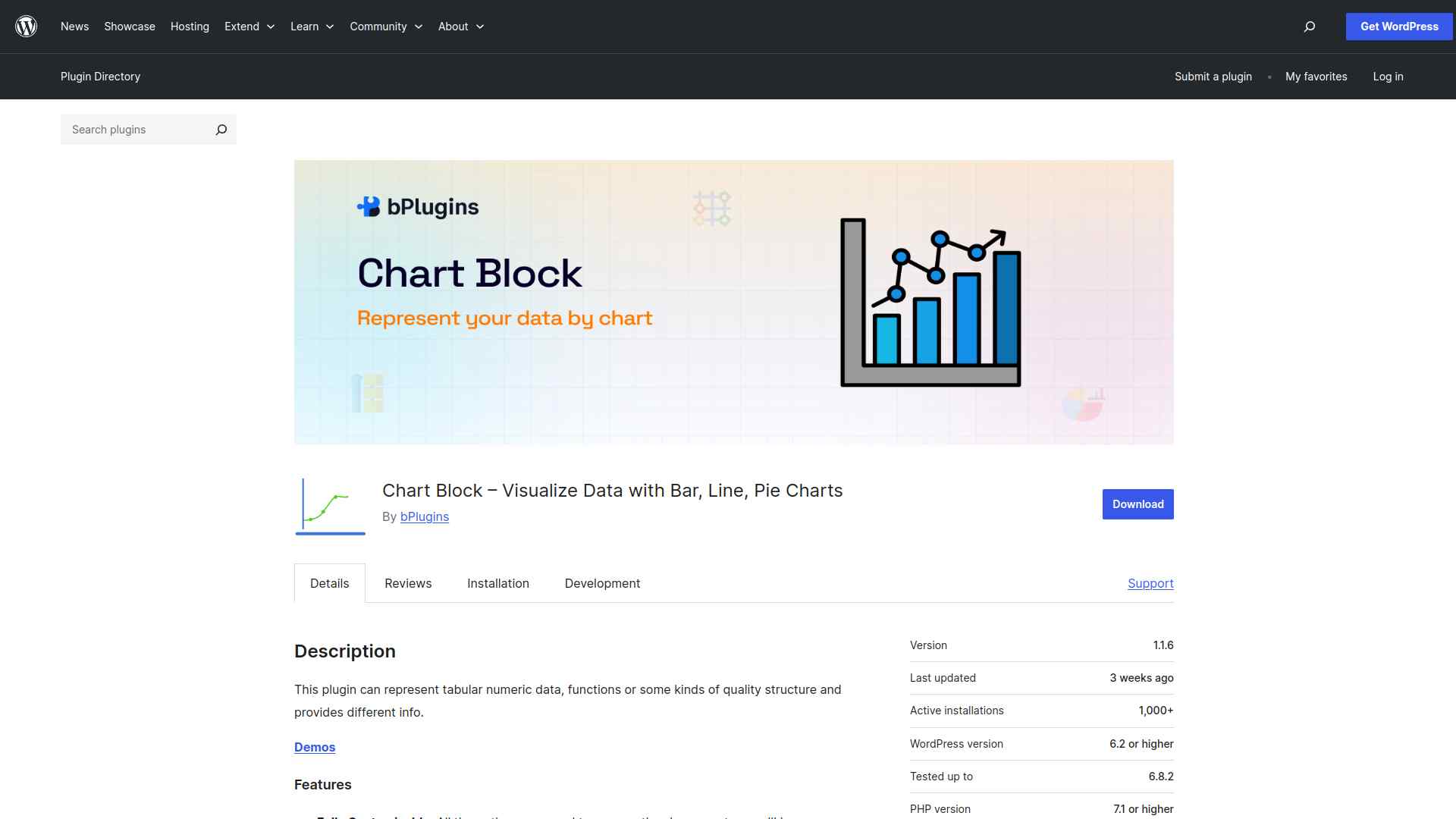This screenshot has height=819, width=1456.
Task: Click the bPlugins logo in banner
Action: pos(418,207)
